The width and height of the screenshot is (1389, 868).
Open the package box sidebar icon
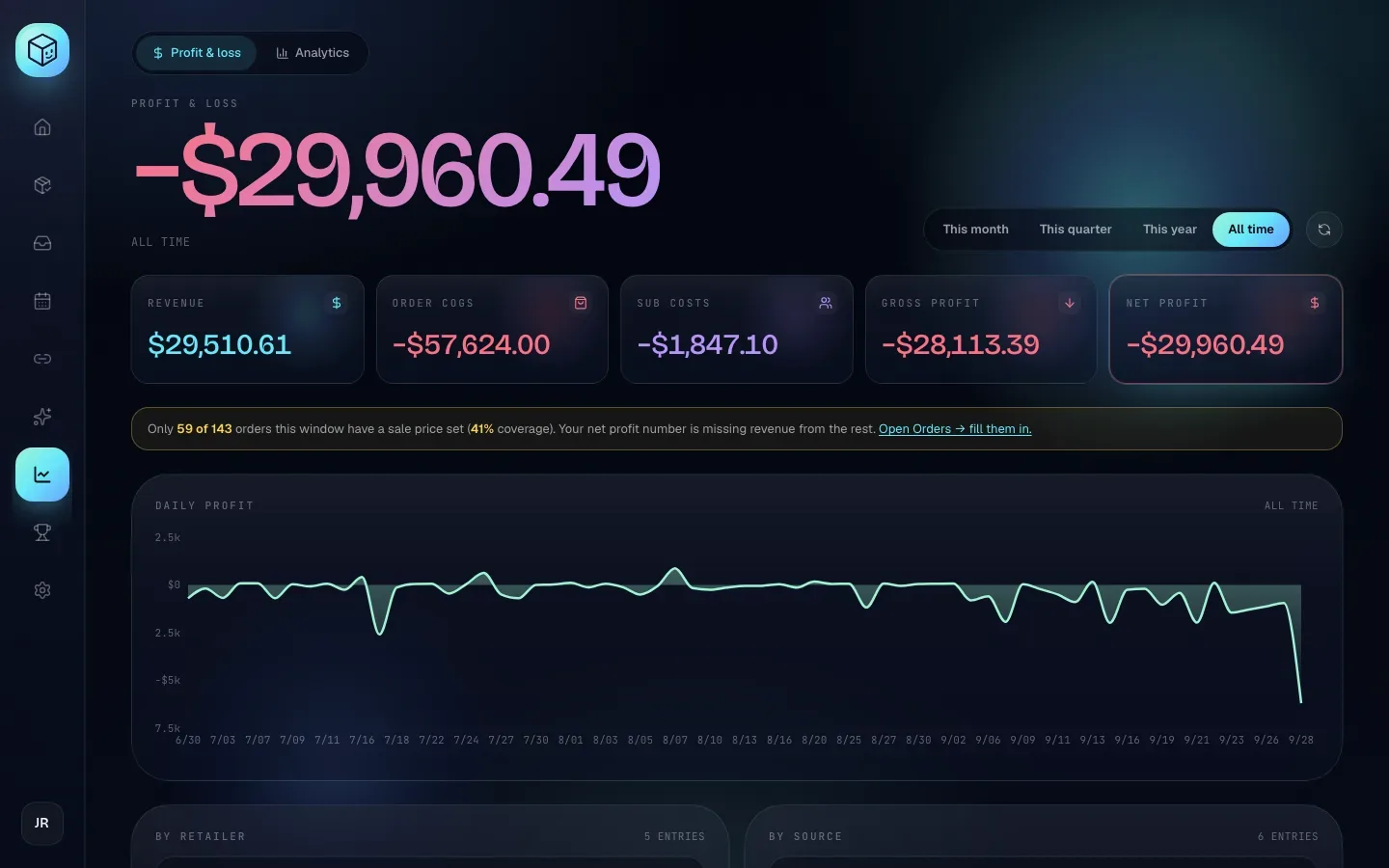(x=42, y=185)
